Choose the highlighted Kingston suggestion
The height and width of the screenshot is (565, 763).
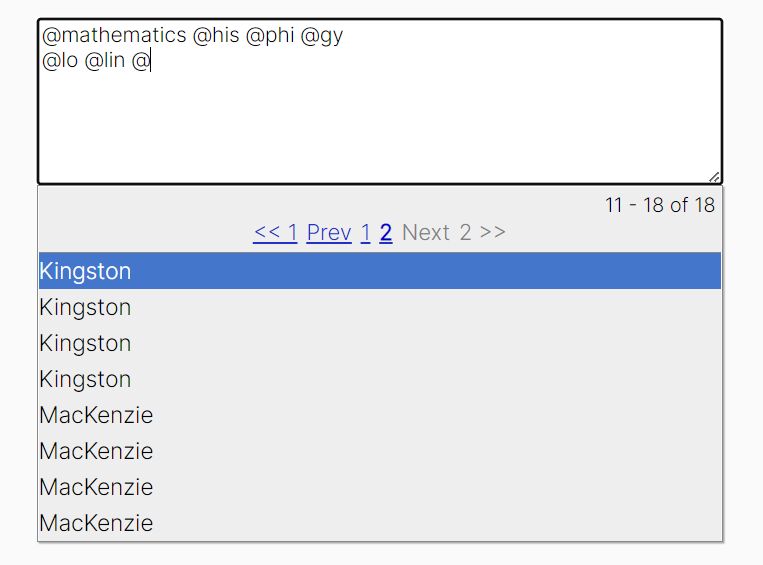point(380,271)
